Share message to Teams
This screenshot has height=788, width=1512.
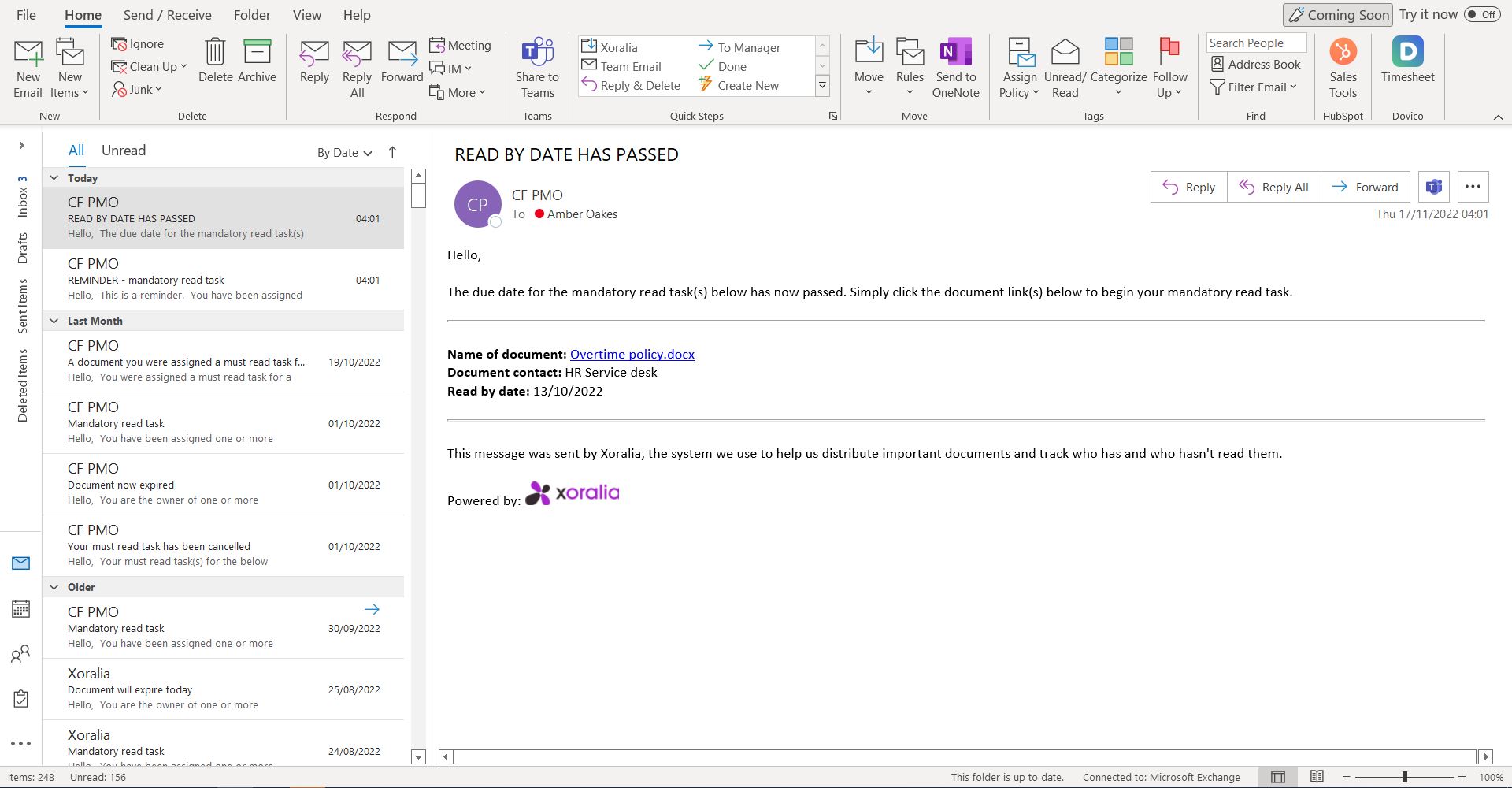(537, 69)
